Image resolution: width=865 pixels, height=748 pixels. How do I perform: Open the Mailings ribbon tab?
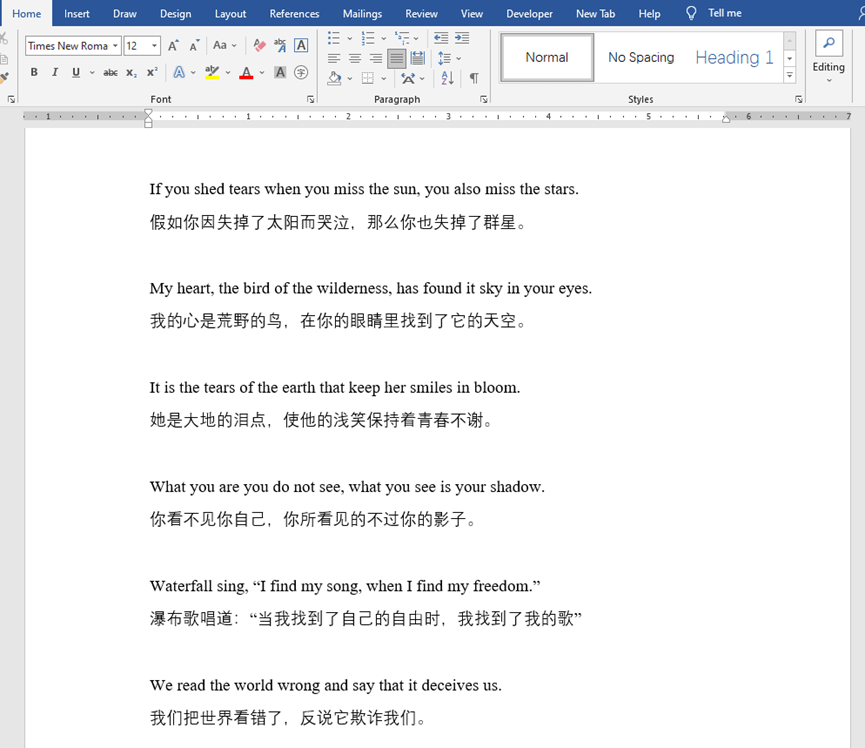[x=362, y=13]
